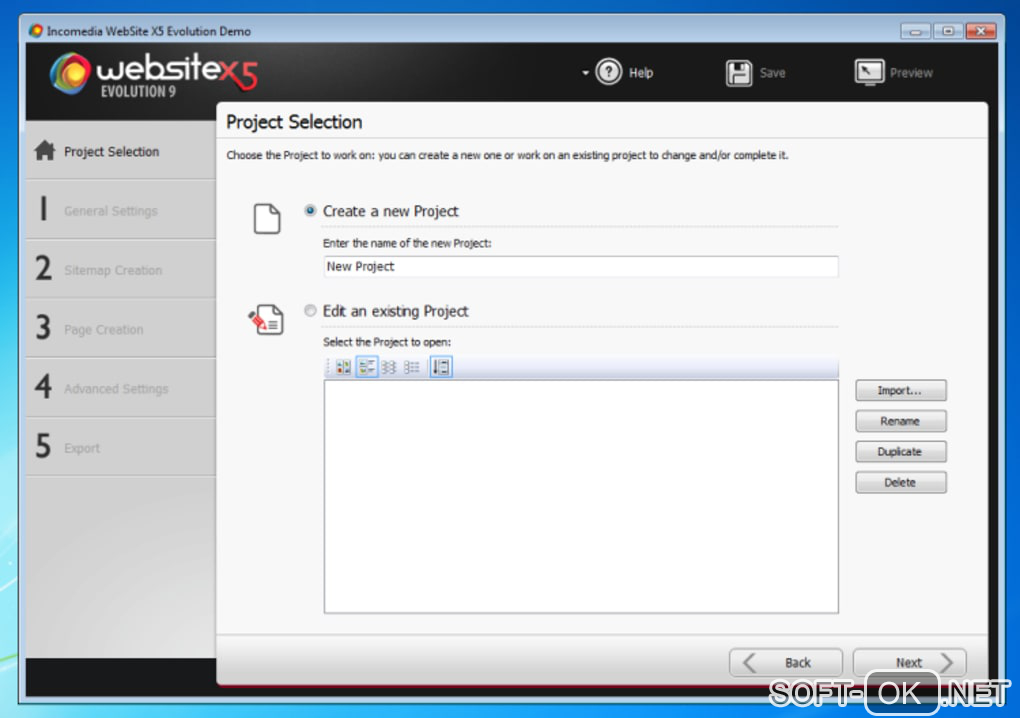The image size is (1020, 718).
Task: Select the Edit an existing Project radio button
Action: click(310, 310)
